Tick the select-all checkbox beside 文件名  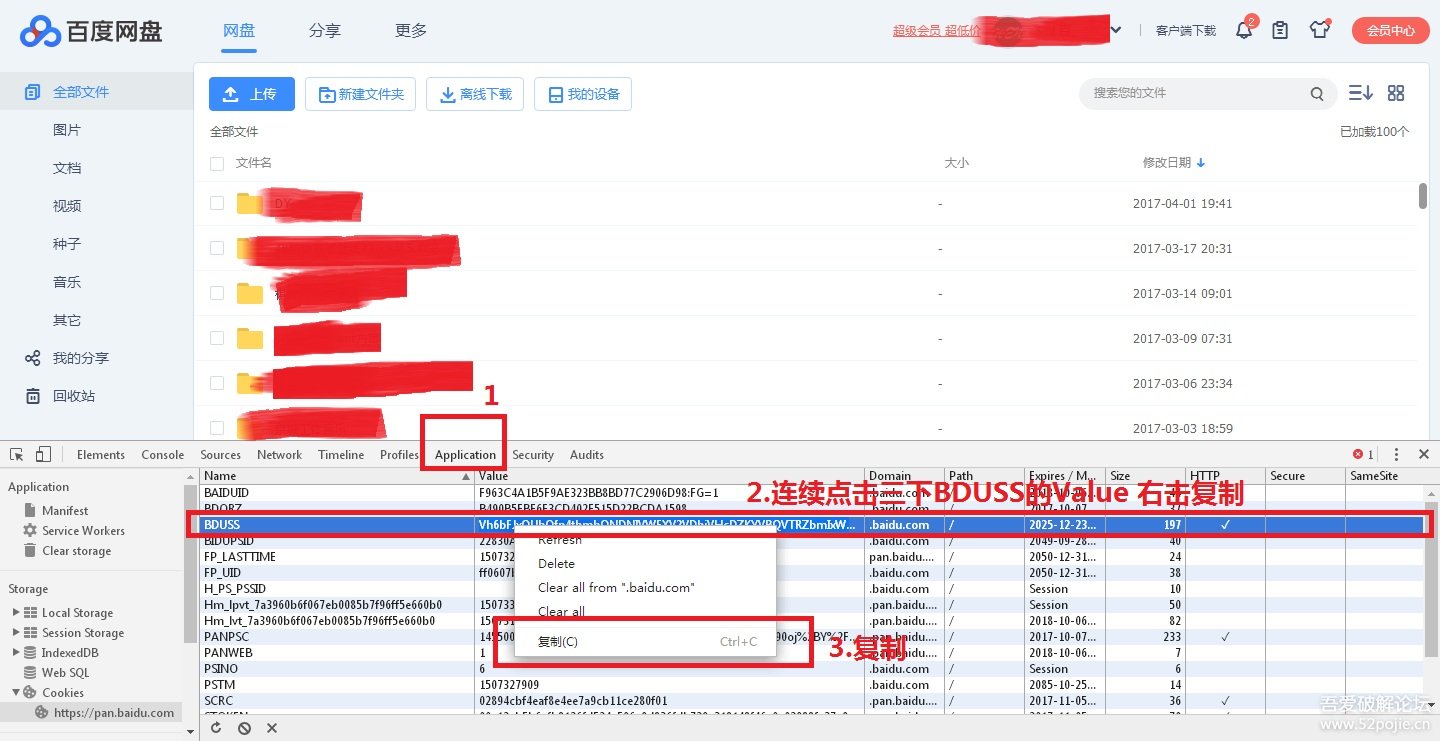coord(217,163)
